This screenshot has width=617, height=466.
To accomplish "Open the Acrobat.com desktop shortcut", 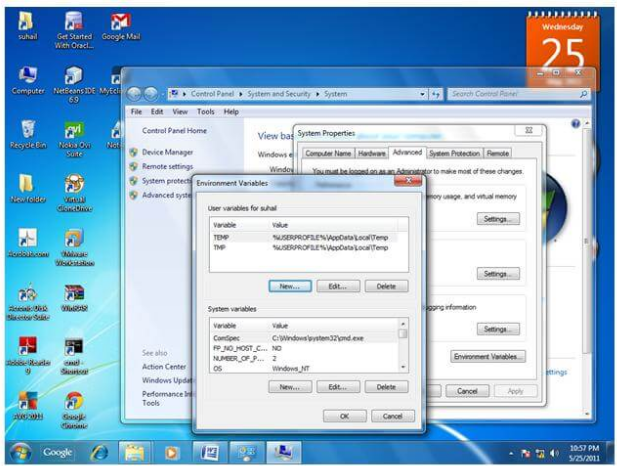I will [28, 243].
